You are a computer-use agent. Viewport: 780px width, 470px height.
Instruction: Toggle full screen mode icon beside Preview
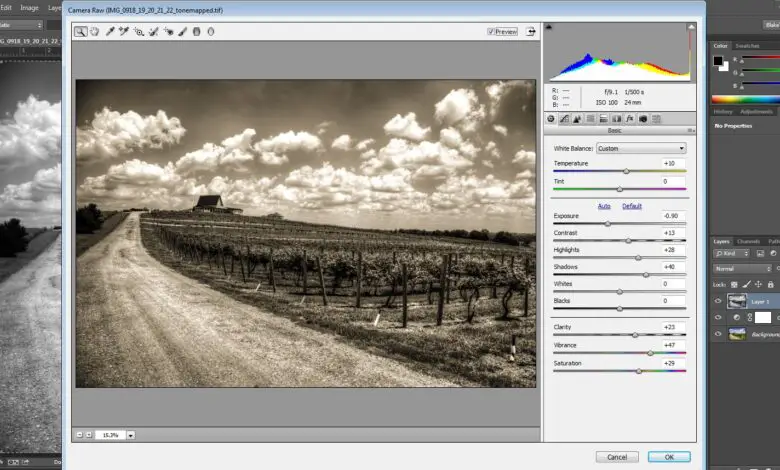tap(531, 32)
